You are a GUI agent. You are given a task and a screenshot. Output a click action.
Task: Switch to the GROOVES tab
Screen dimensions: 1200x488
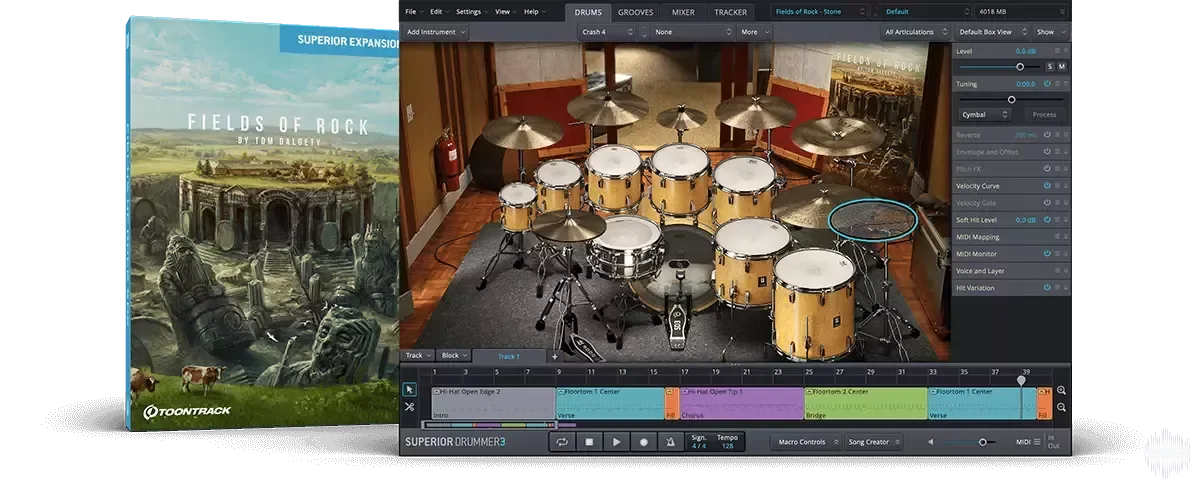[x=636, y=12]
